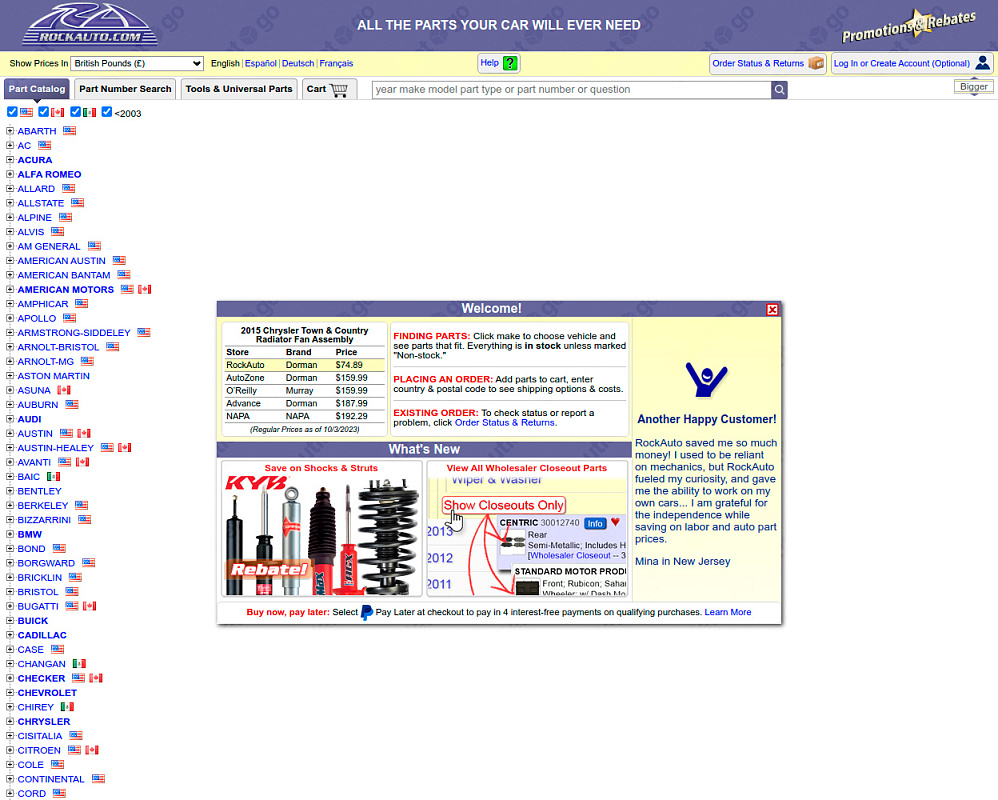Open the Show Prices In currency dropdown
Image resolution: width=998 pixels, height=800 pixels.
137,64
